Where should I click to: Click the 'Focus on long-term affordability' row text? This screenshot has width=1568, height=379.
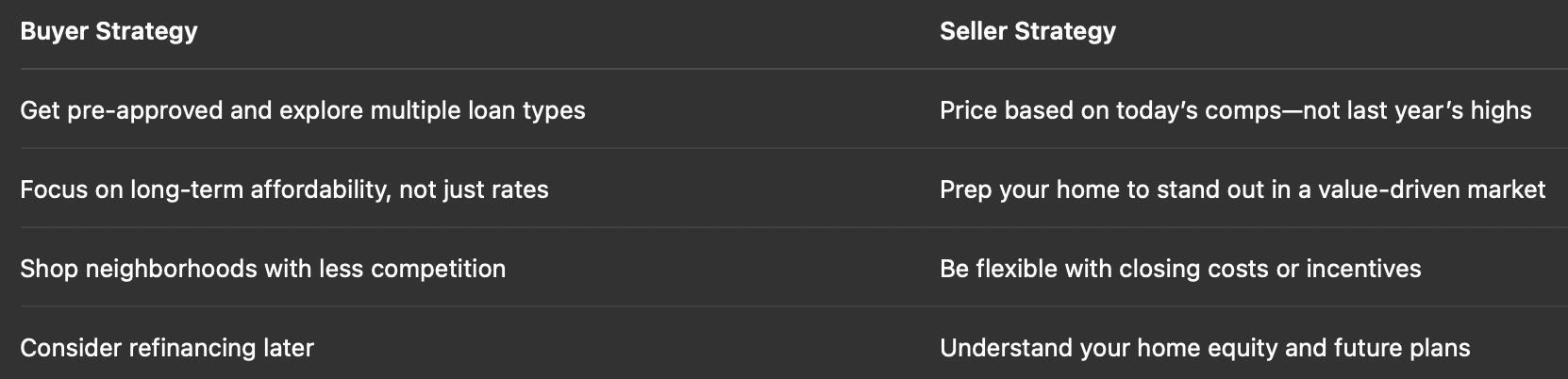pos(284,189)
